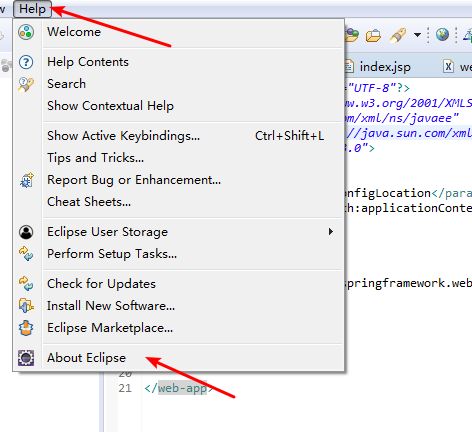Open Eclipse Marketplace
Viewport: 472px width, 432px height.
point(178,328)
